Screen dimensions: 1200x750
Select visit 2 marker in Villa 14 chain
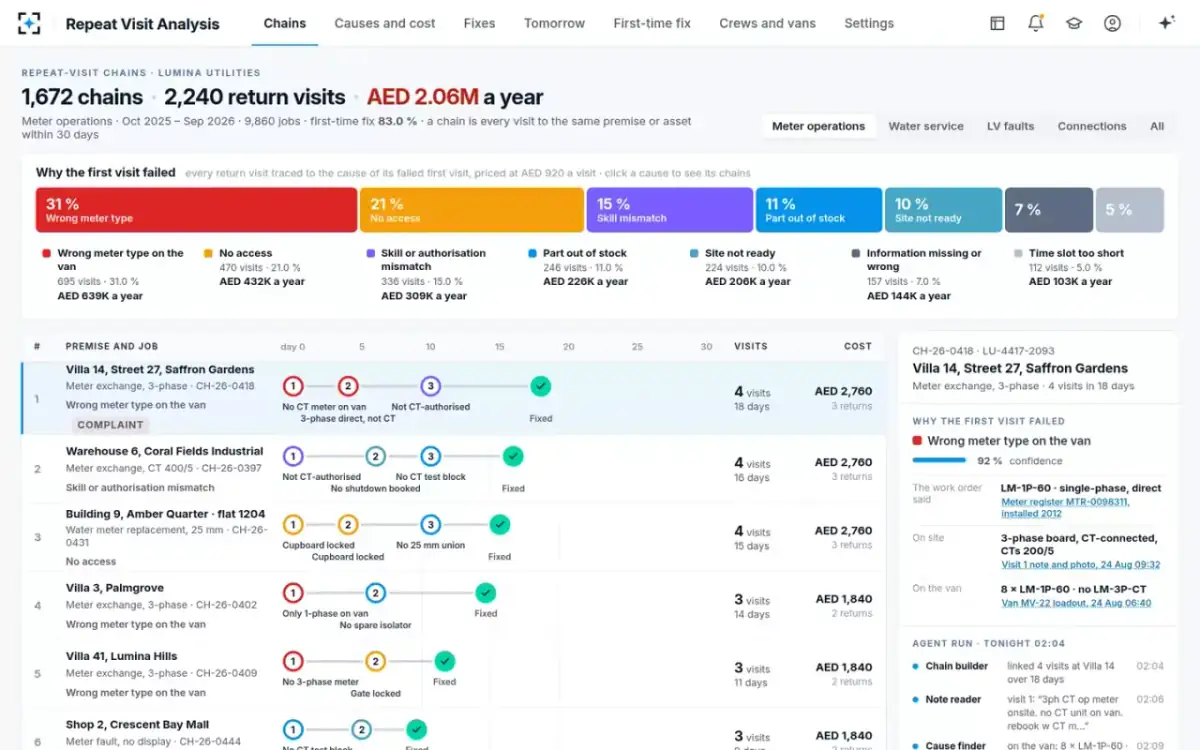click(x=348, y=386)
